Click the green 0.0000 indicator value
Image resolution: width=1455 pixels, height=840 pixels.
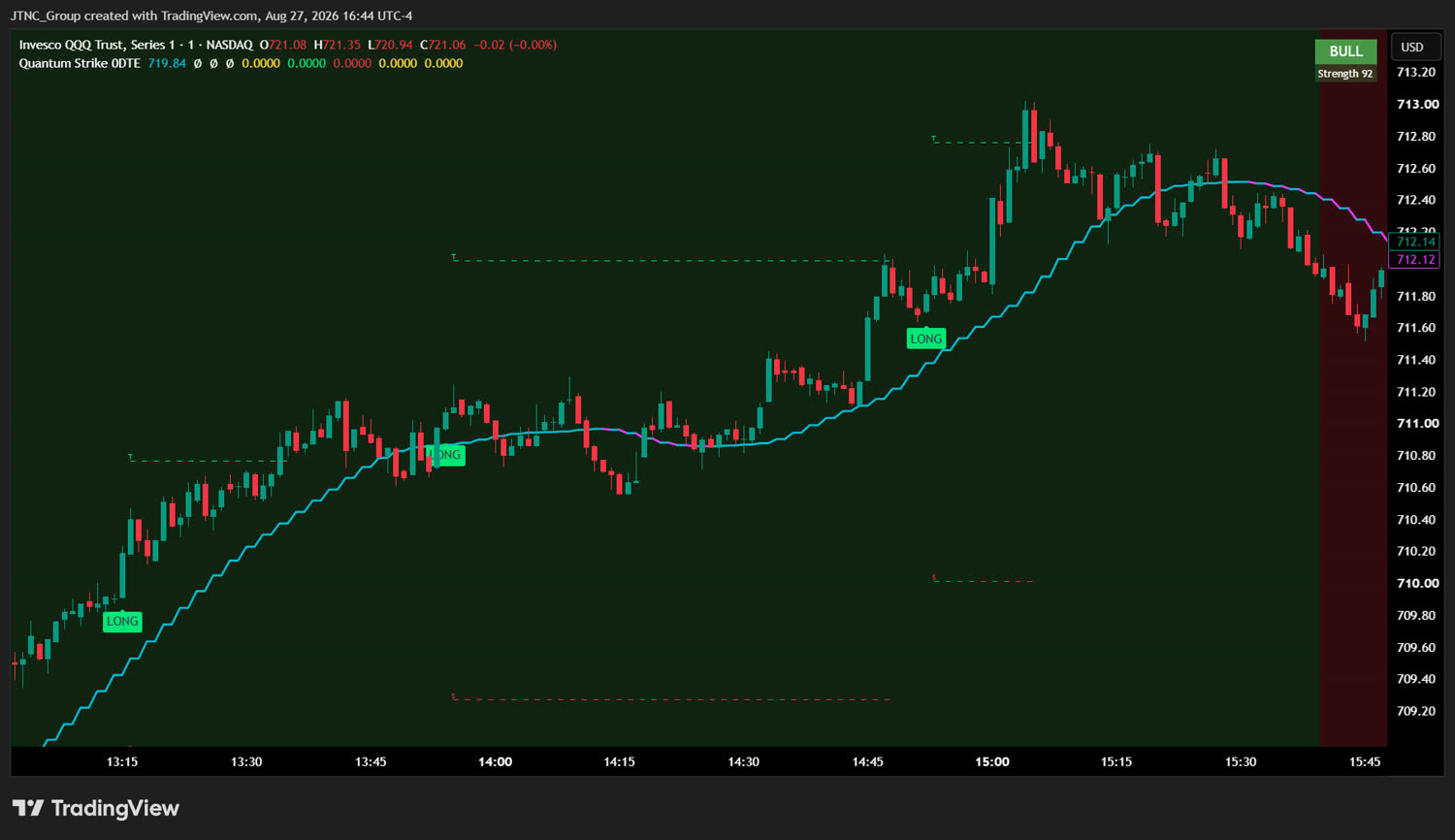[x=307, y=63]
